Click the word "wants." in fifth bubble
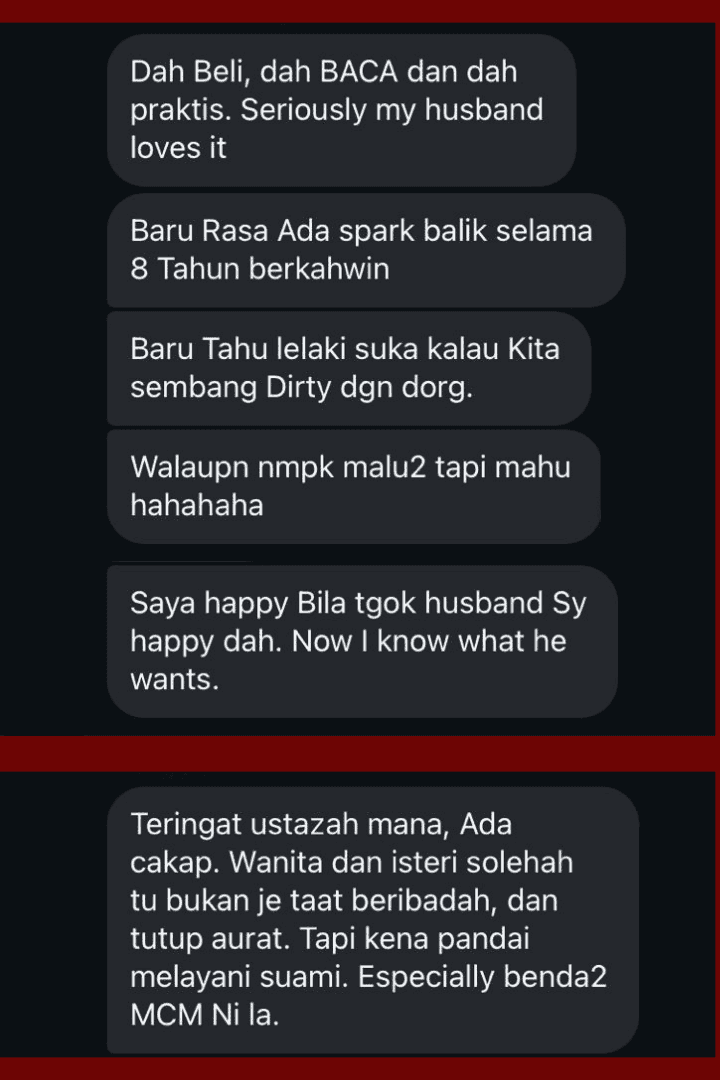 (174, 680)
